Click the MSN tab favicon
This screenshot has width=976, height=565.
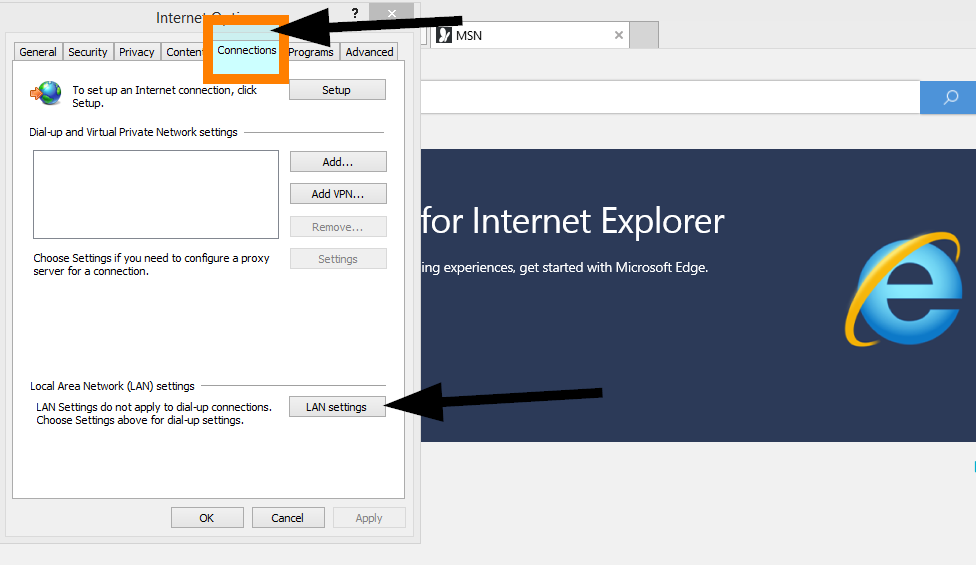click(x=444, y=35)
